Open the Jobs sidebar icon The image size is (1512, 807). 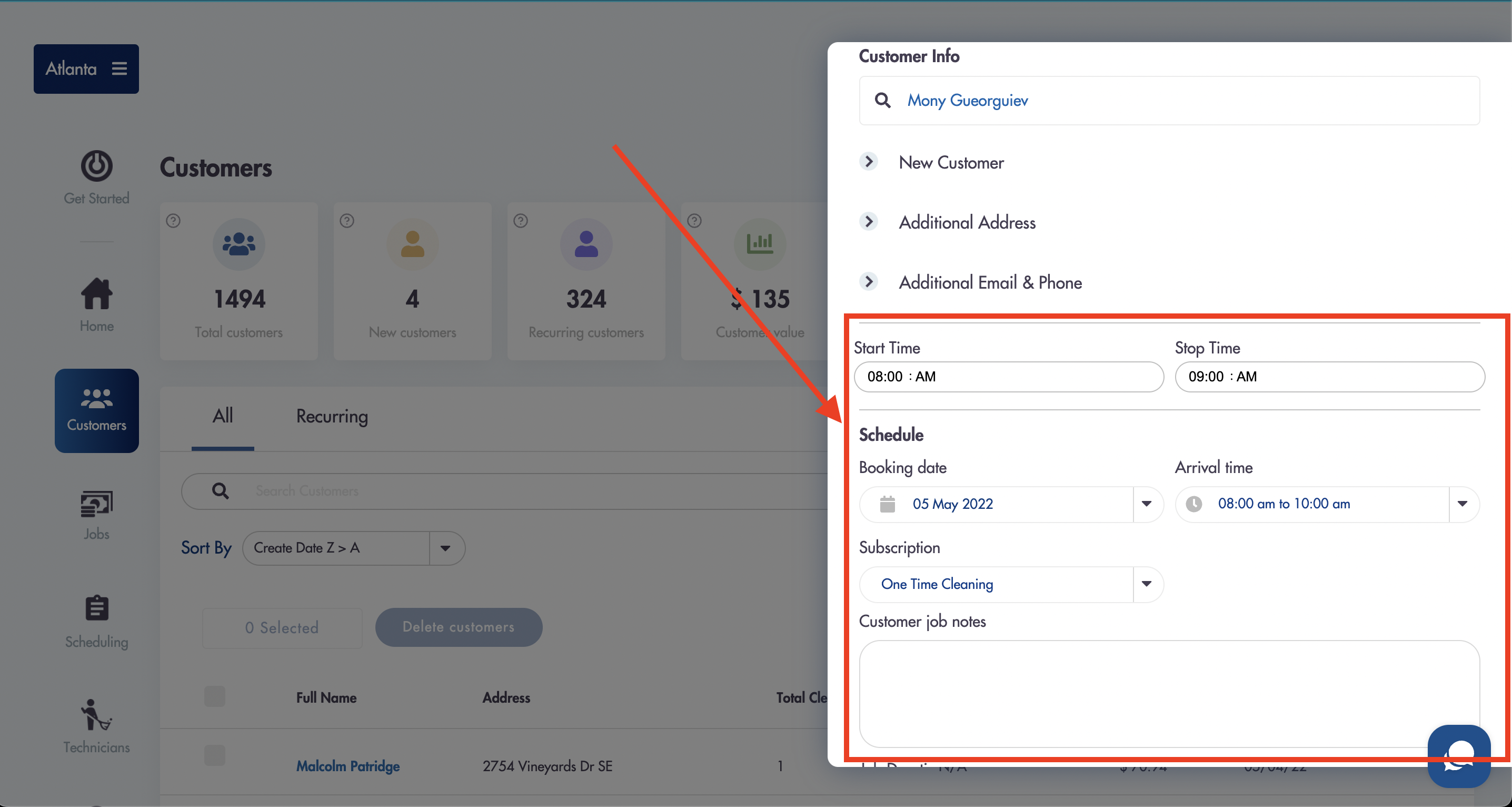[97, 504]
